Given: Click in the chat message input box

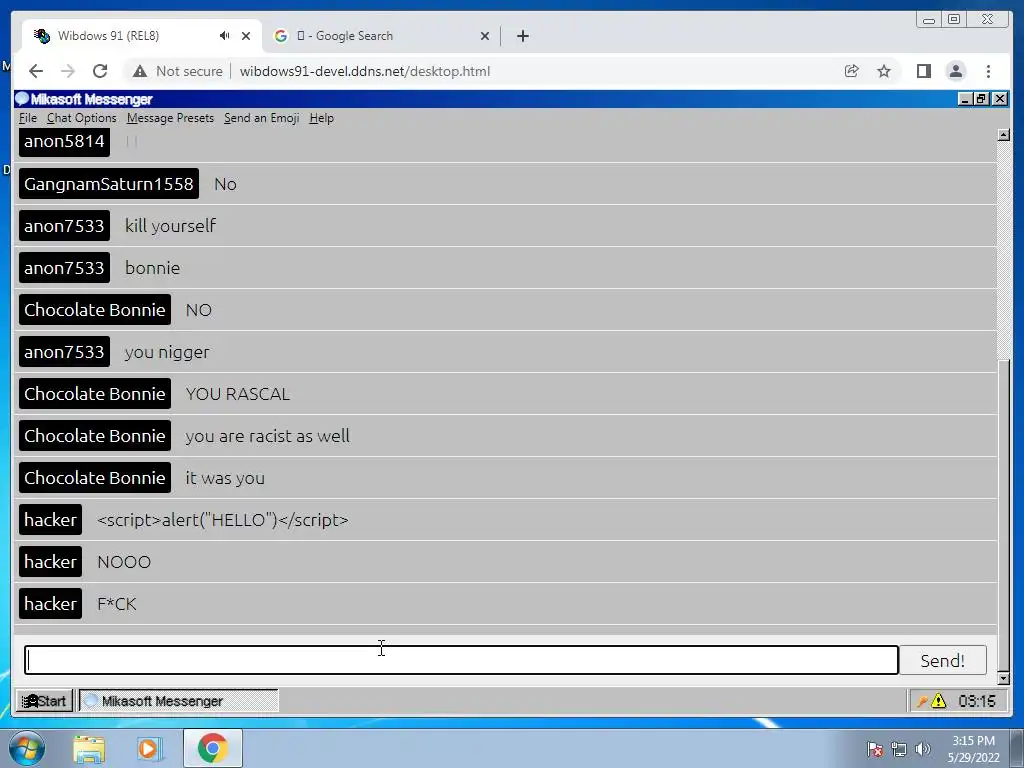Looking at the screenshot, I should coord(461,660).
